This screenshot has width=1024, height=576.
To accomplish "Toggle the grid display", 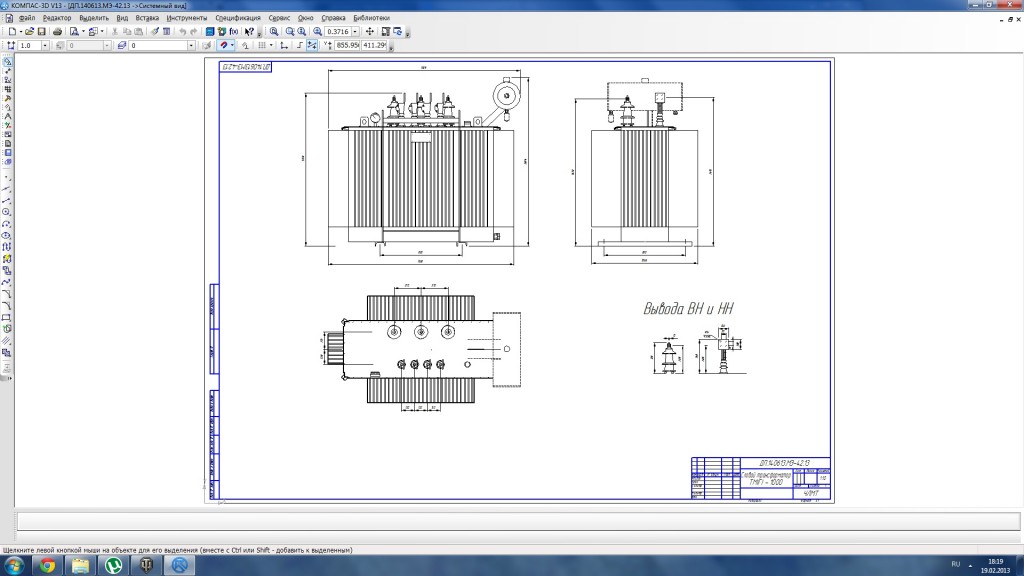I will coord(262,45).
